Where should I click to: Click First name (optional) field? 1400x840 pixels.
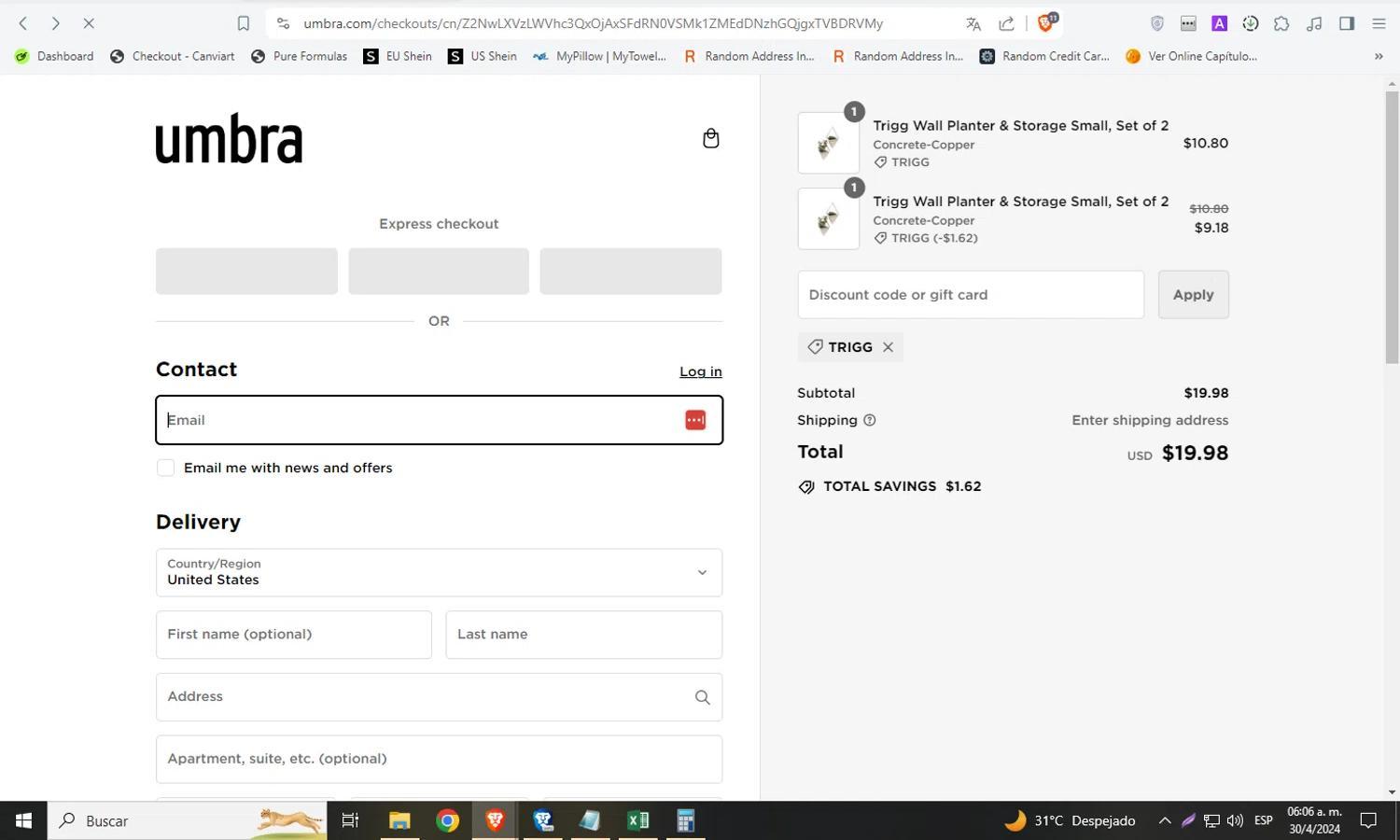294,635
